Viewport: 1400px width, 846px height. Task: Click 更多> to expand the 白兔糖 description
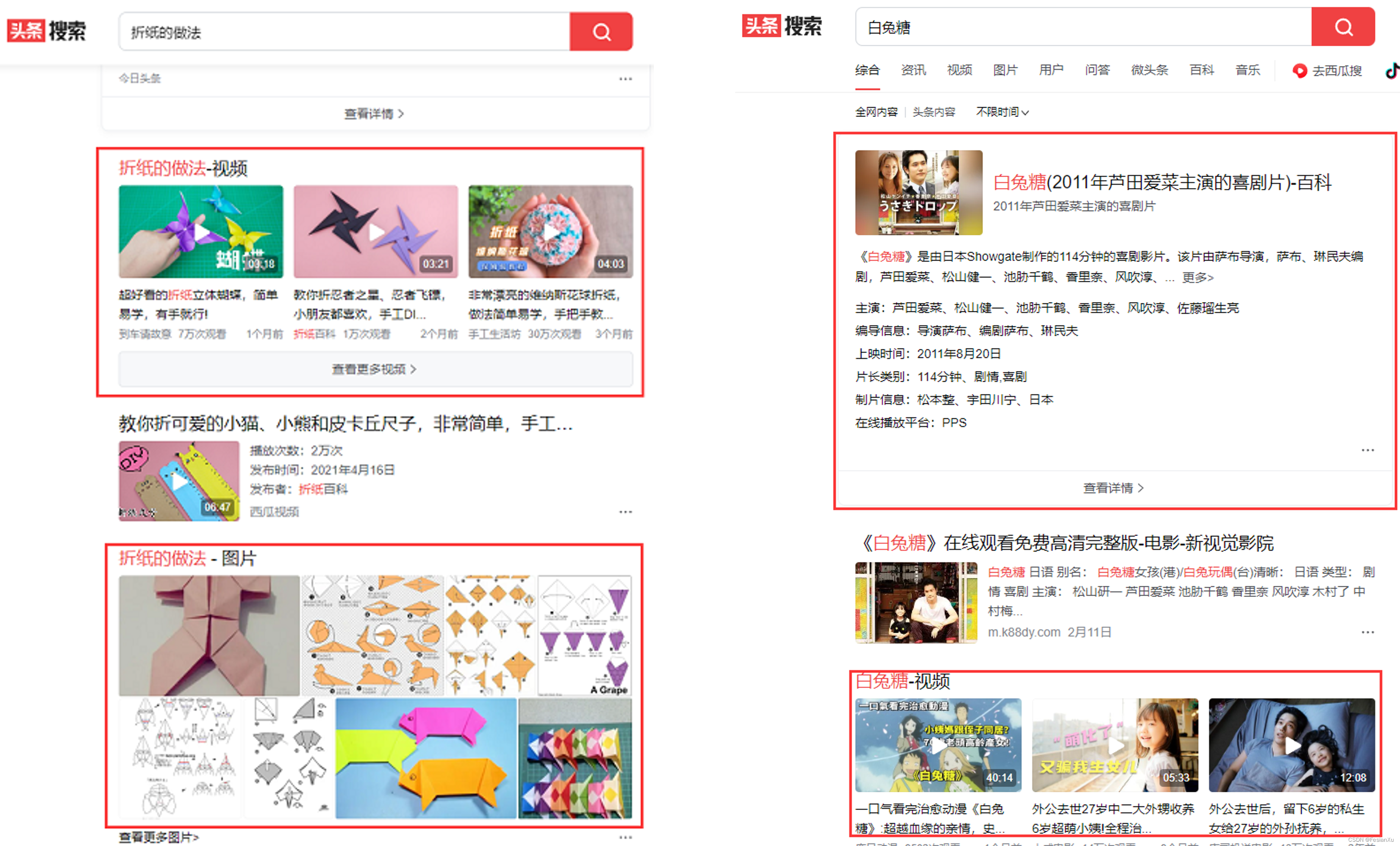tap(1198, 277)
